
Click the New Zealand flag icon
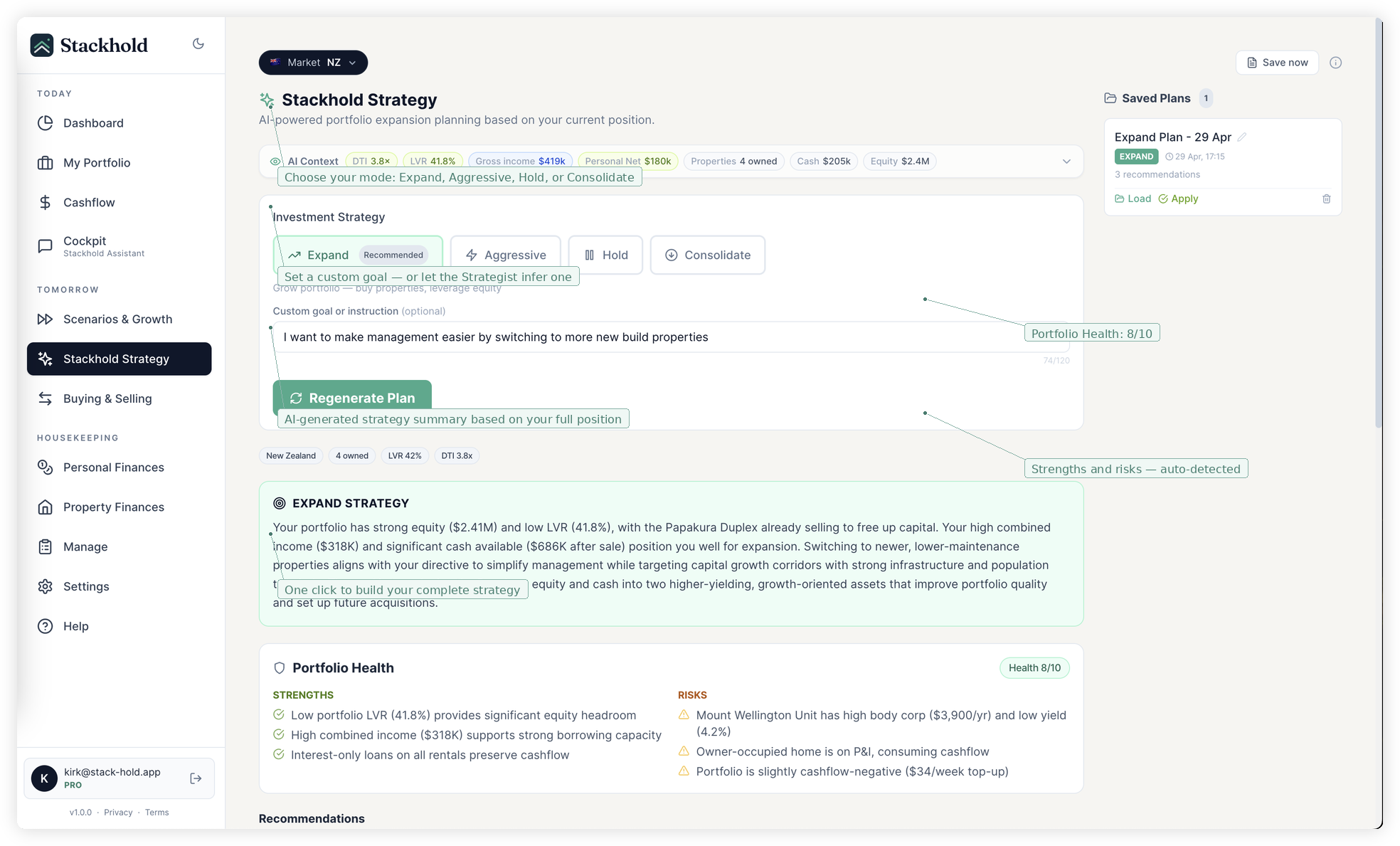[x=275, y=63]
